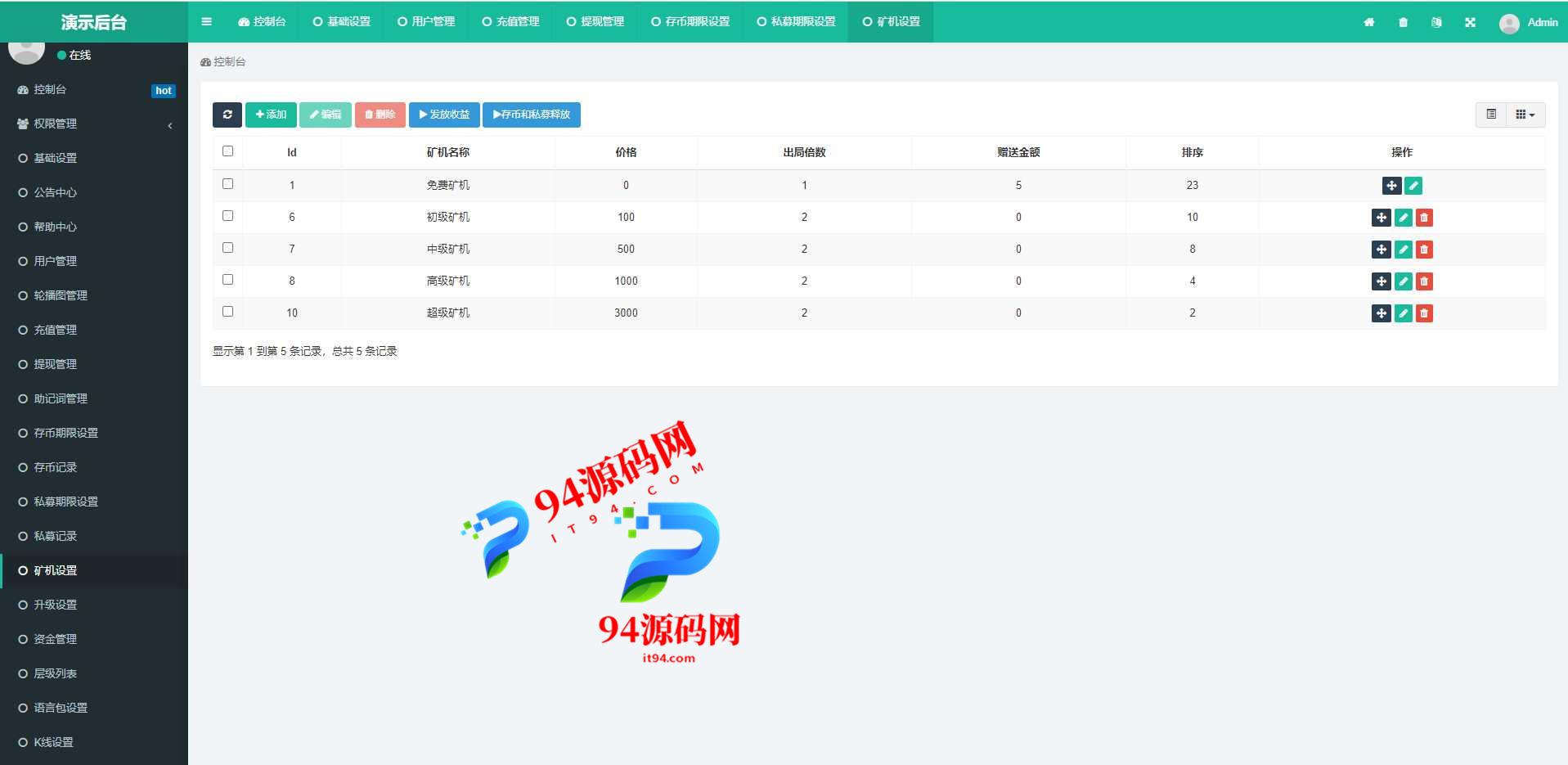Image resolution: width=1568 pixels, height=765 pixels.
Task: Open 层级列表 in the sidebar
Action: pyautogui.click(x=94, y=674)
